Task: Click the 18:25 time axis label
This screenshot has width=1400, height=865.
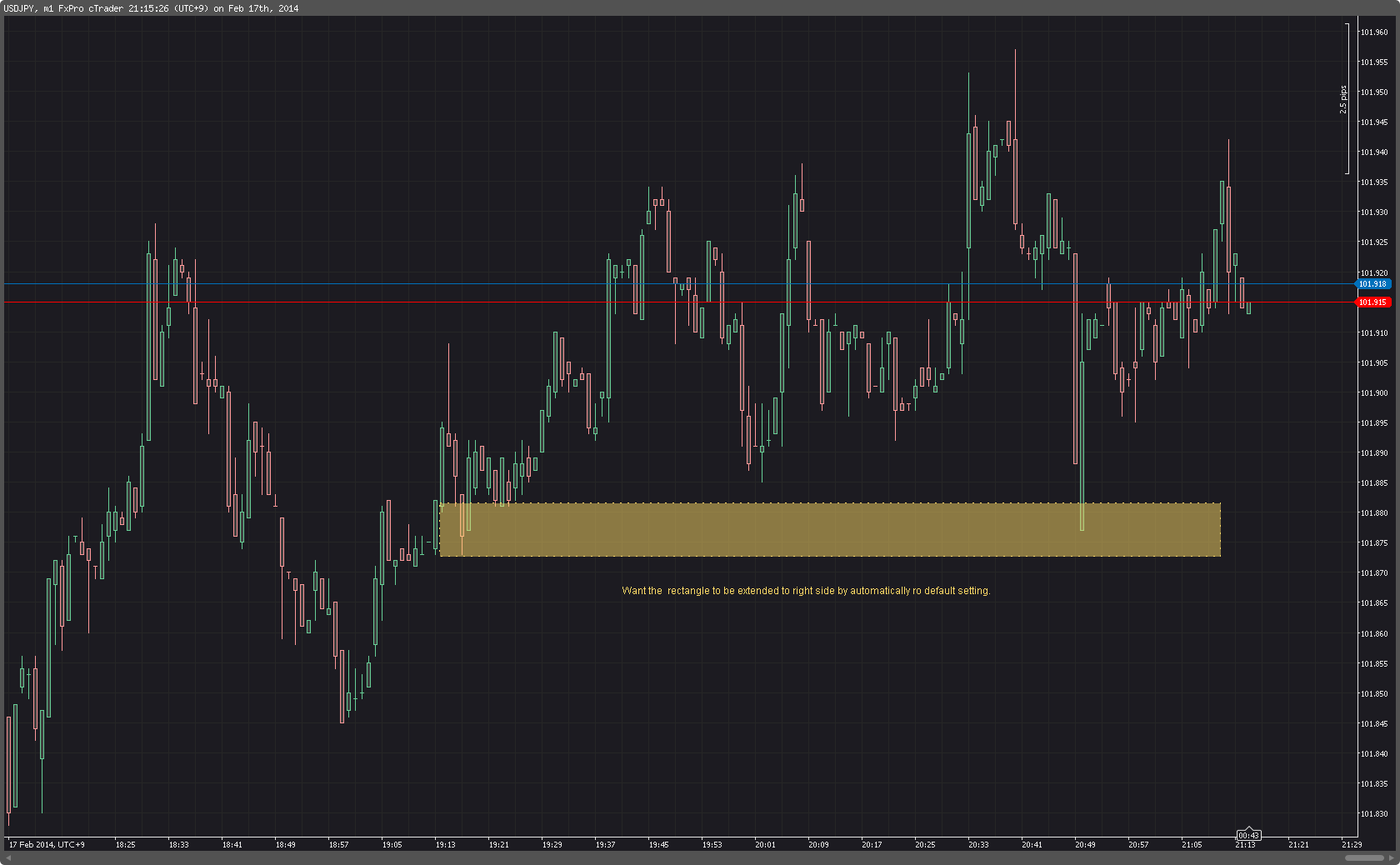Action: tap(125, 845)
